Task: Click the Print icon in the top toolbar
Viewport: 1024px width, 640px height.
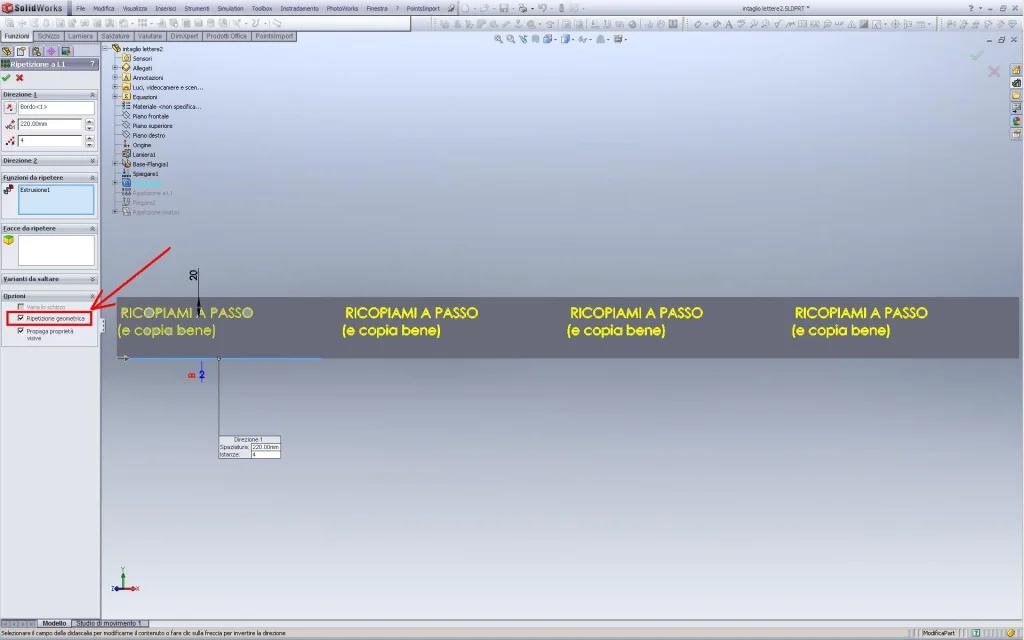Action: [x=522, y=8]
